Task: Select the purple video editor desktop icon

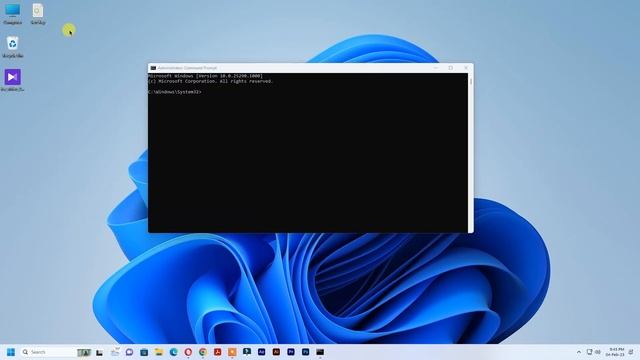Action: pyautogui.click(x=13, y=80)
